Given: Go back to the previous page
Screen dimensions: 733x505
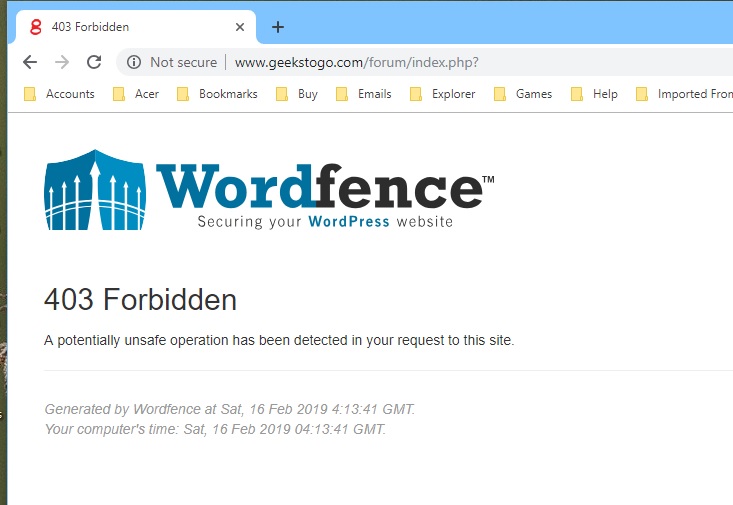Looking at the screenshot, I should (30, 62).
